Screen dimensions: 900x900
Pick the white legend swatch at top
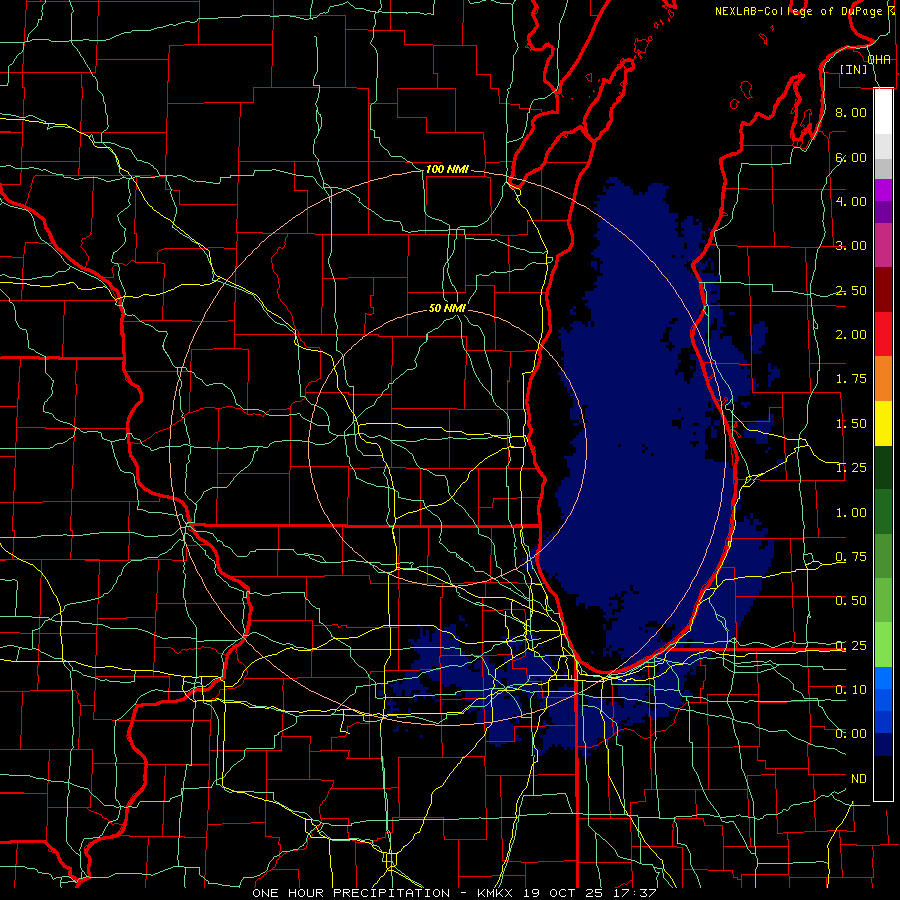point(883,112)
